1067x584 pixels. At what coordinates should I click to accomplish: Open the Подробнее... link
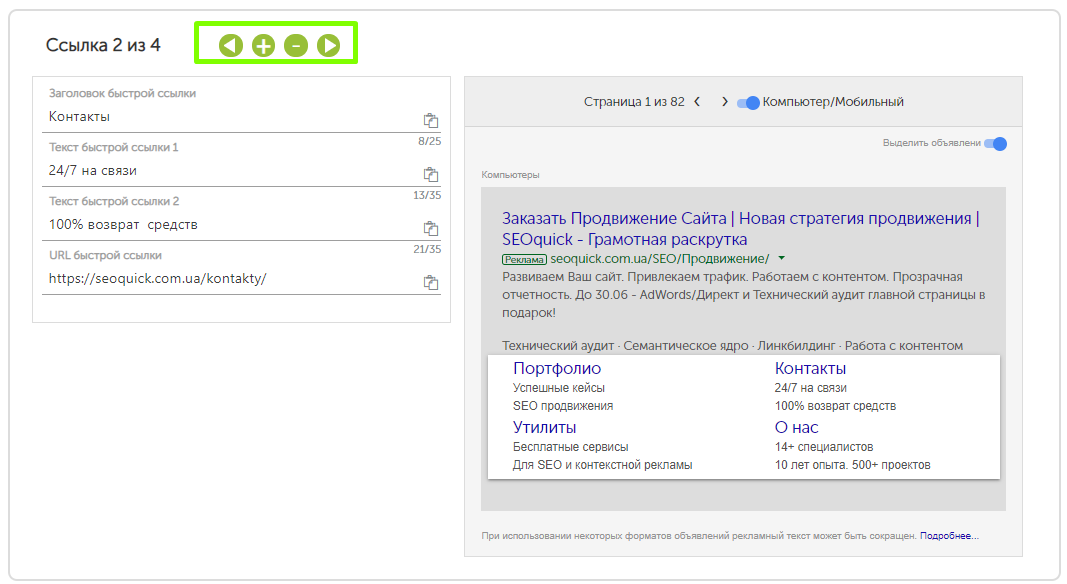(x=949, y=536)
